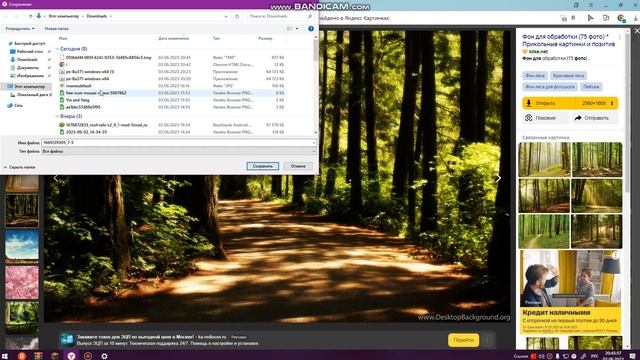Select Документы in navigation pane
This screenshot has height=360, width=640.
pyautogui.click(x=26, y=68)
